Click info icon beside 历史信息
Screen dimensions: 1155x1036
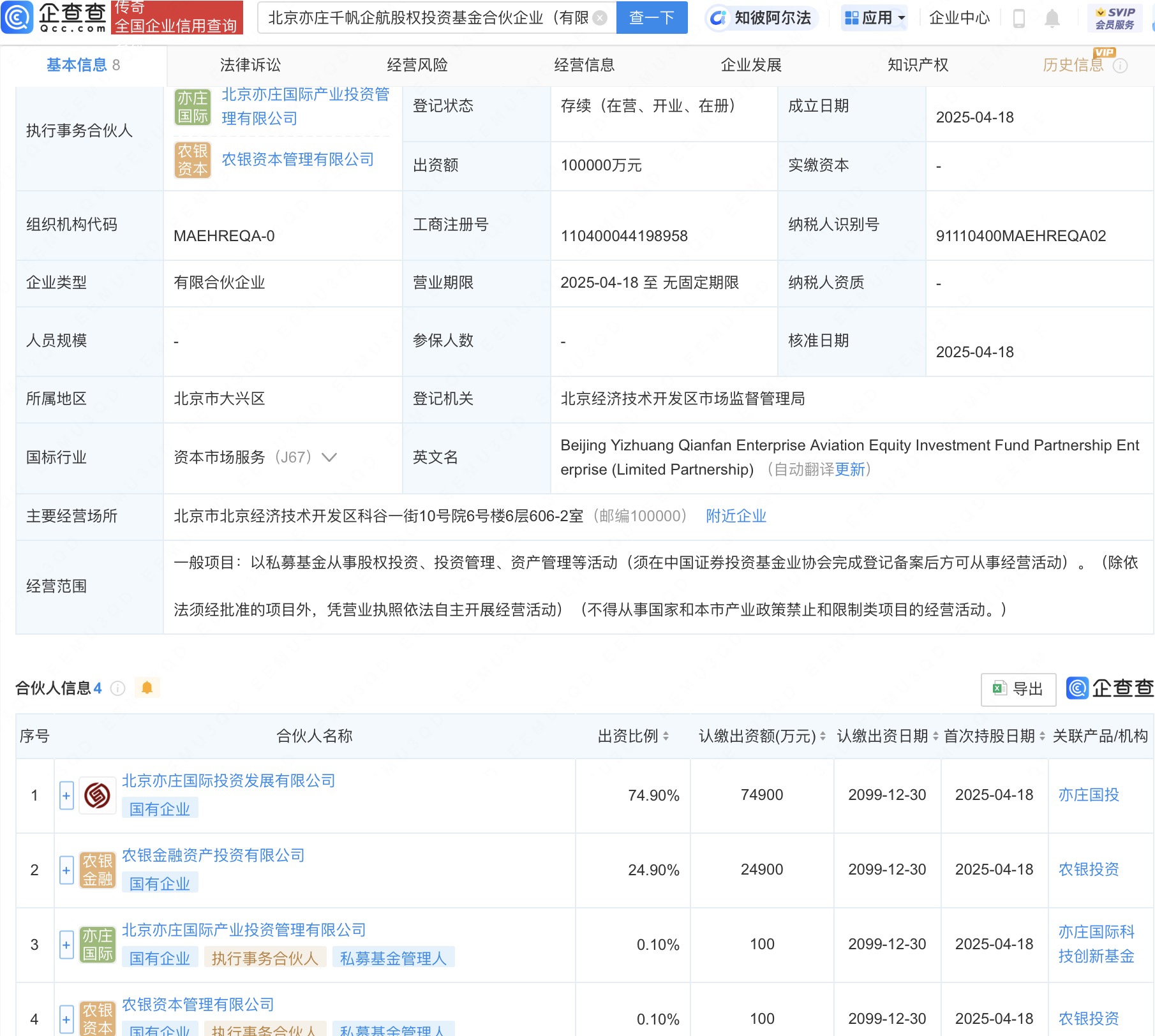tap(1120, 66)
